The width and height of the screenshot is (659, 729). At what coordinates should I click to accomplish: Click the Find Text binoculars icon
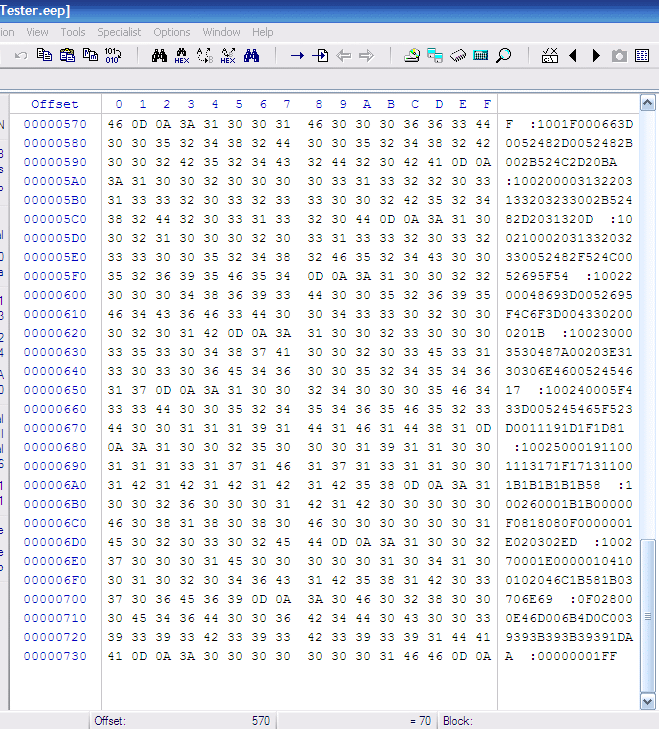point(158,56)
